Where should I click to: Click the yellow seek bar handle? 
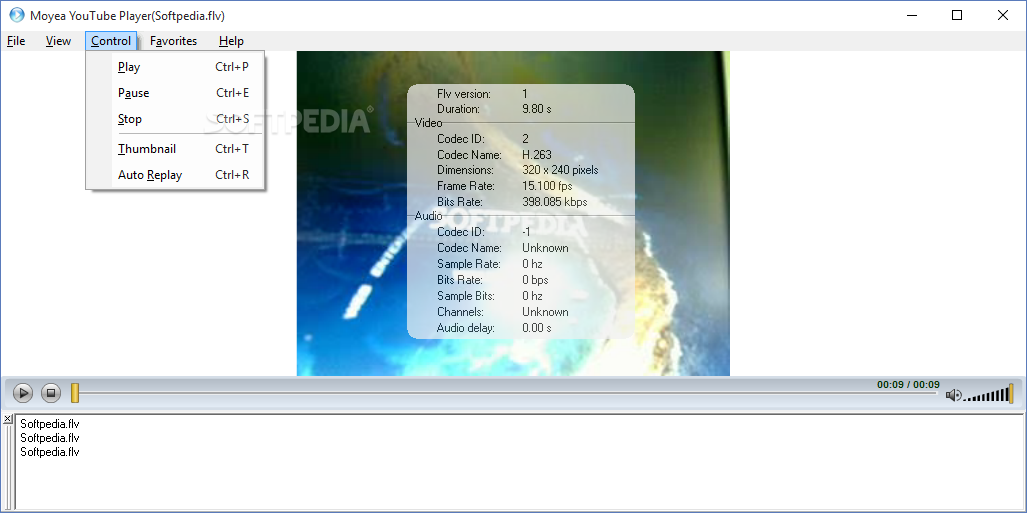[75, 393]
